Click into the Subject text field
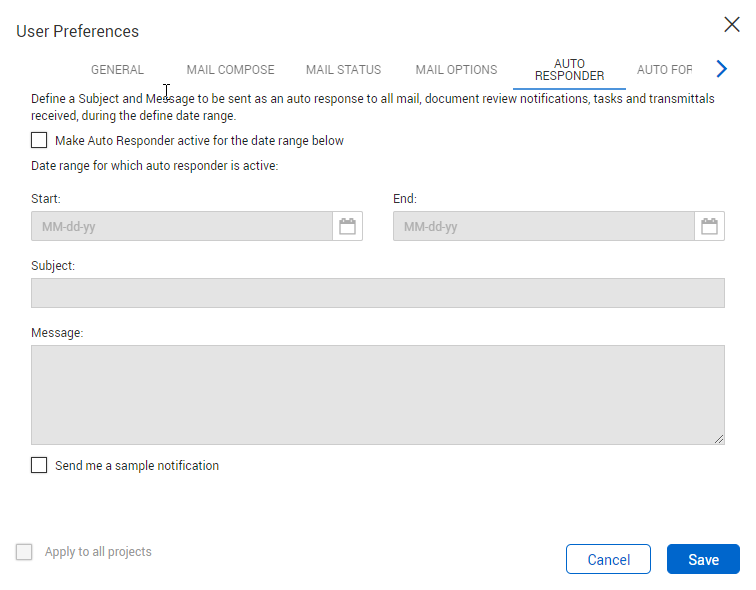The height and width of the screenshot is (590, 756). 377,293
